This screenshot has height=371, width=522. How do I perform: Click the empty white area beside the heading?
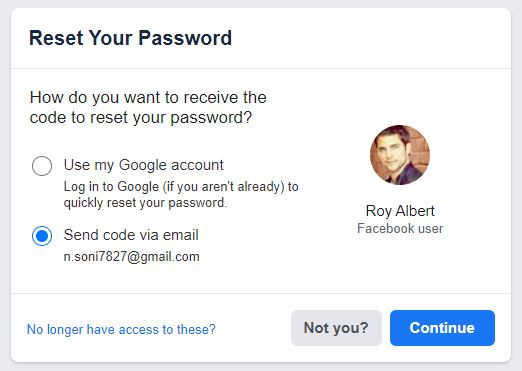tap(370, 38)
